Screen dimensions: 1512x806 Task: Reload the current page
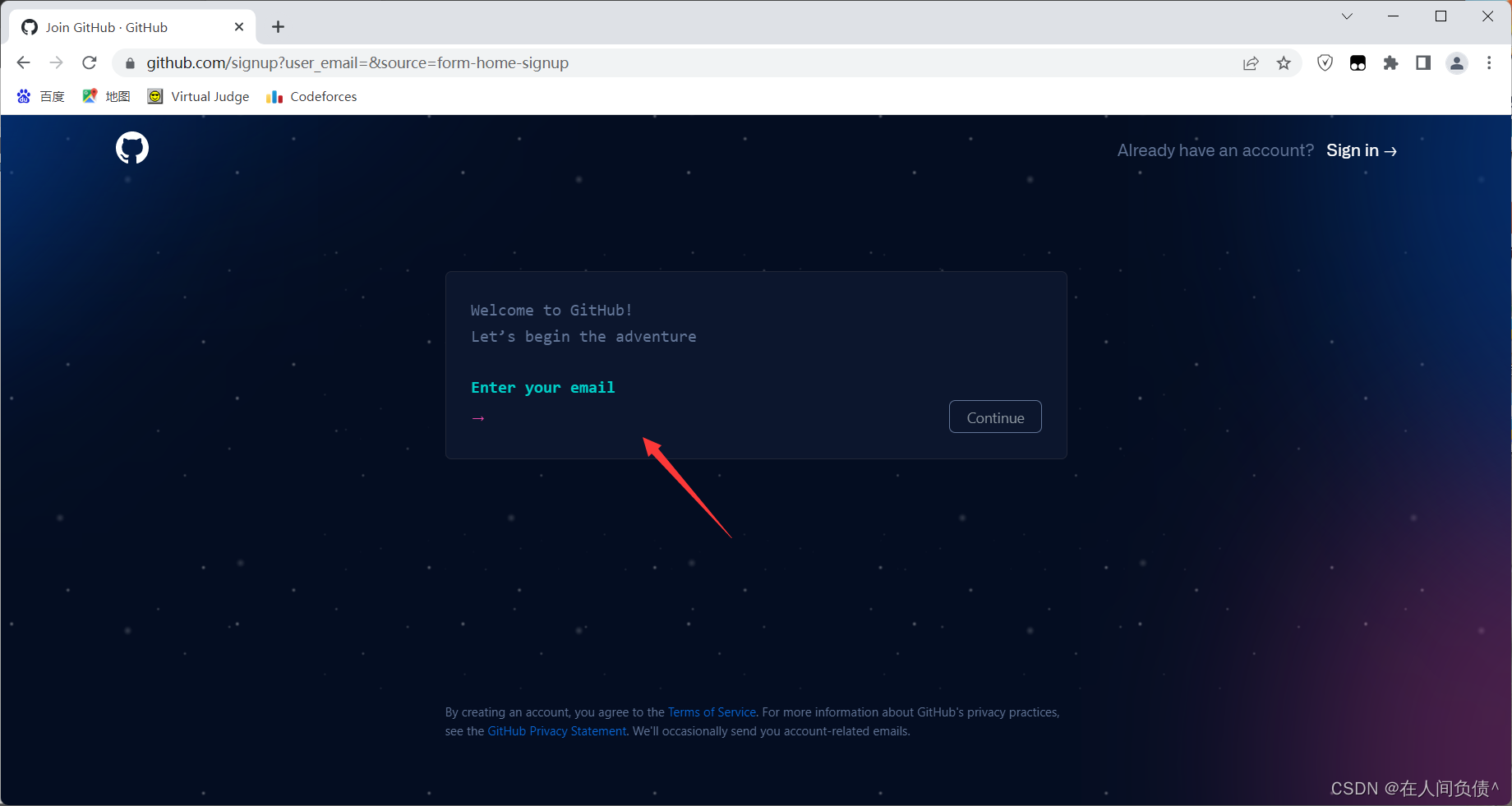pos(90,62)
